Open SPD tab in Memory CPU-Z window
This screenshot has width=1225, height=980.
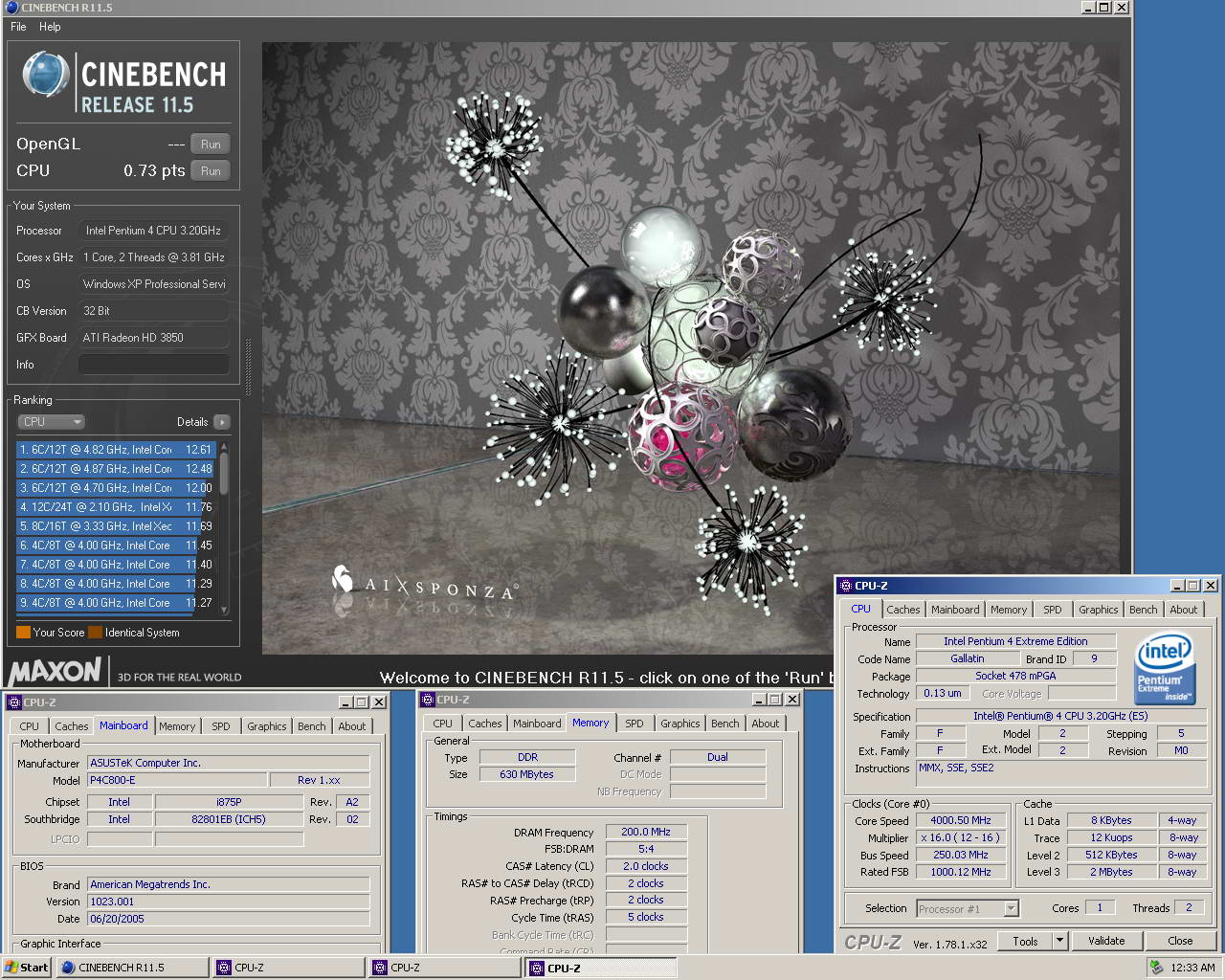click(x=635, y=724)
